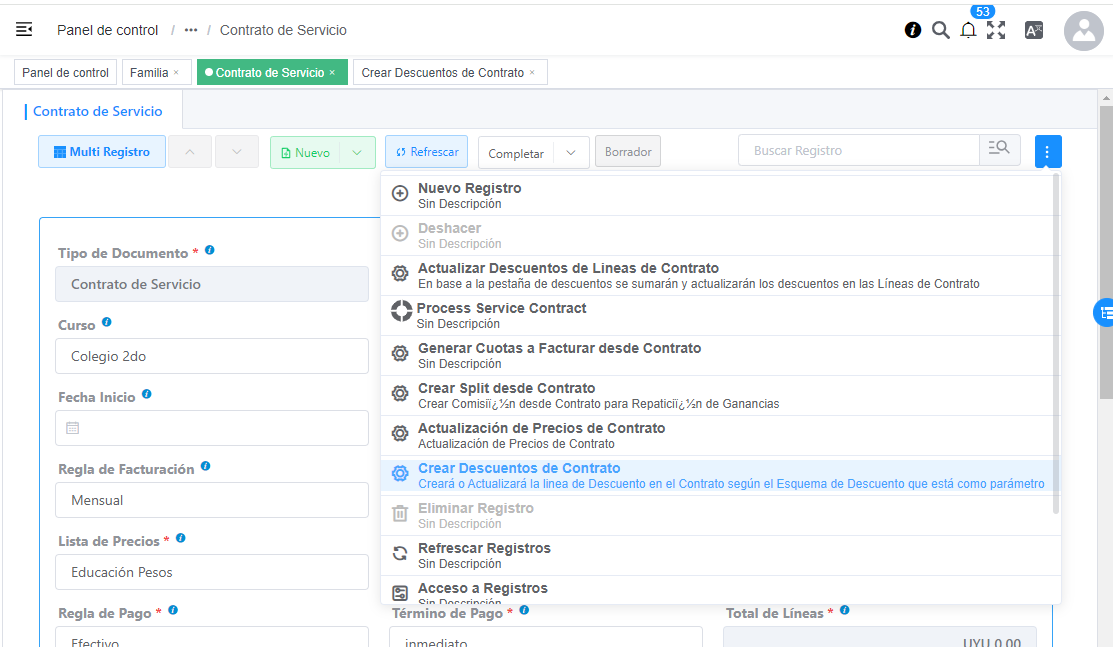The height and width of the screenshot is (650, 1113).
Task: Toggle fullscreen mode via the expand icon
Action: click(995, 30)
